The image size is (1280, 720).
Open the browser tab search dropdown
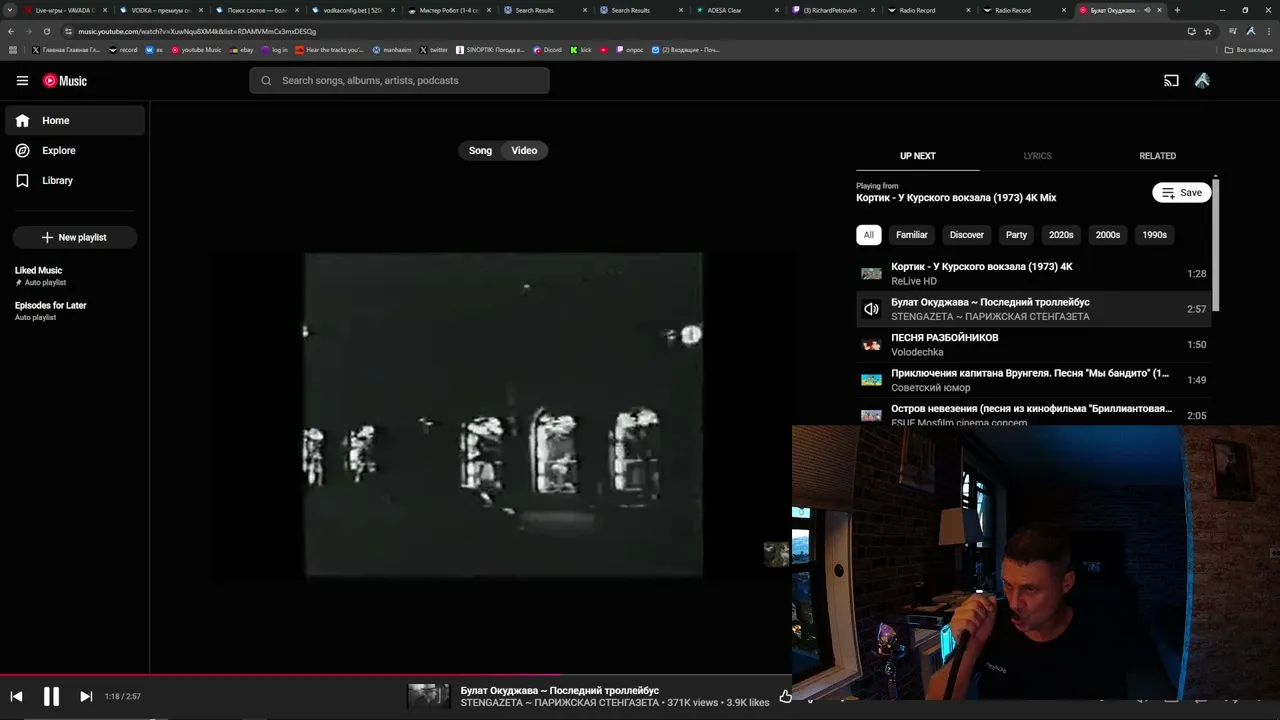[x=11, y=10]
